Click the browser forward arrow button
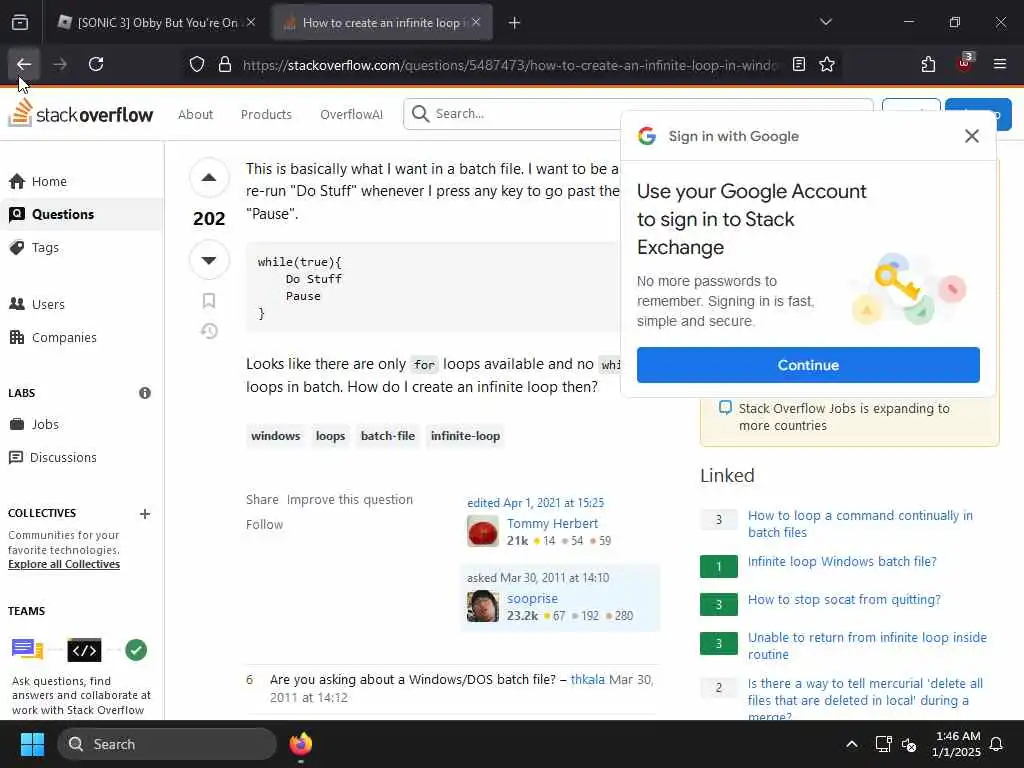Viewport: 1024px width, 768px height. [x=60, y=64]
